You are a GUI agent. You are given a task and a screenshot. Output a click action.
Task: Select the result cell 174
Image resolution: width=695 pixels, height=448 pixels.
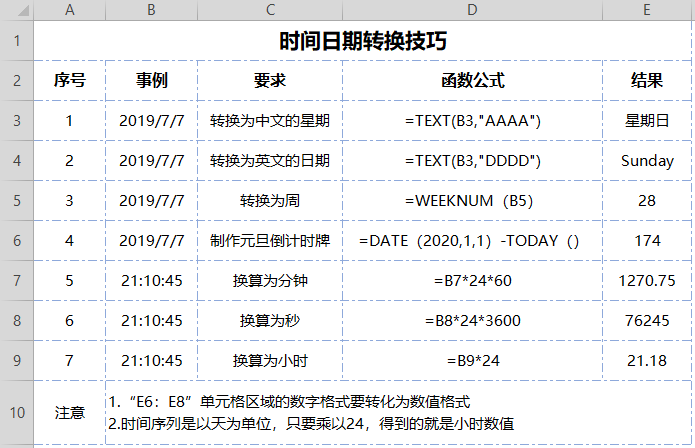click(x=647, y=241)
